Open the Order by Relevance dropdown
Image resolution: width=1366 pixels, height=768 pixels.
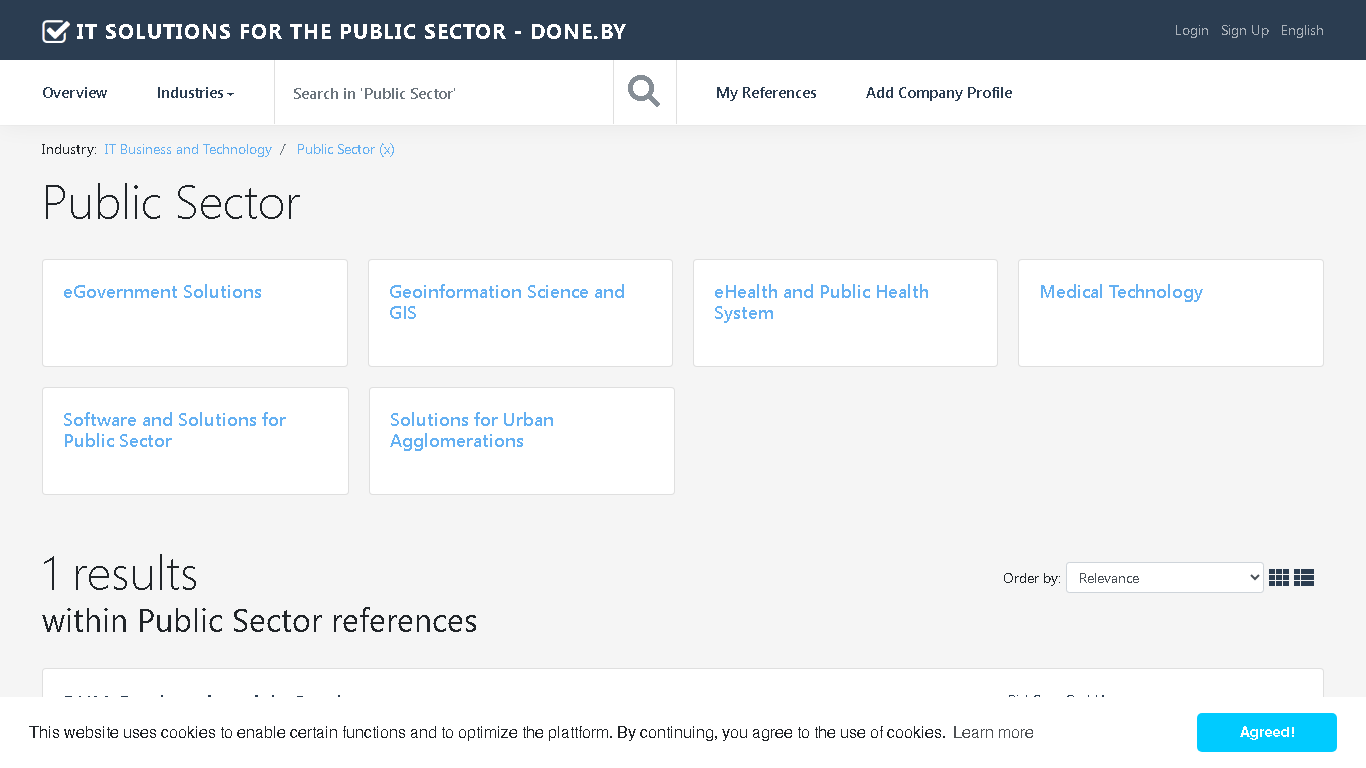tap(1165, 578)
